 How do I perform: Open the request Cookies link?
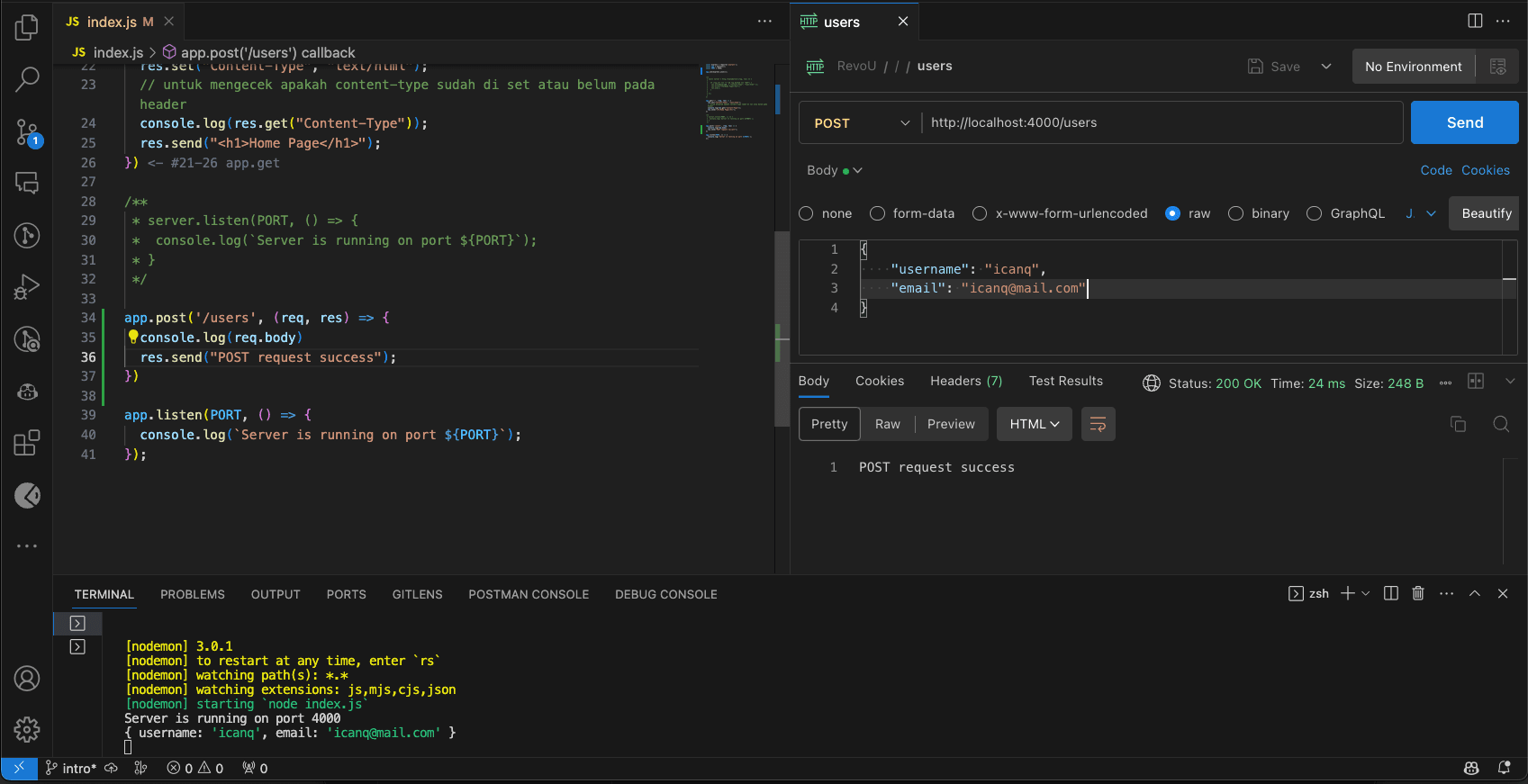pyautogui.click(x=1486, y=170)
